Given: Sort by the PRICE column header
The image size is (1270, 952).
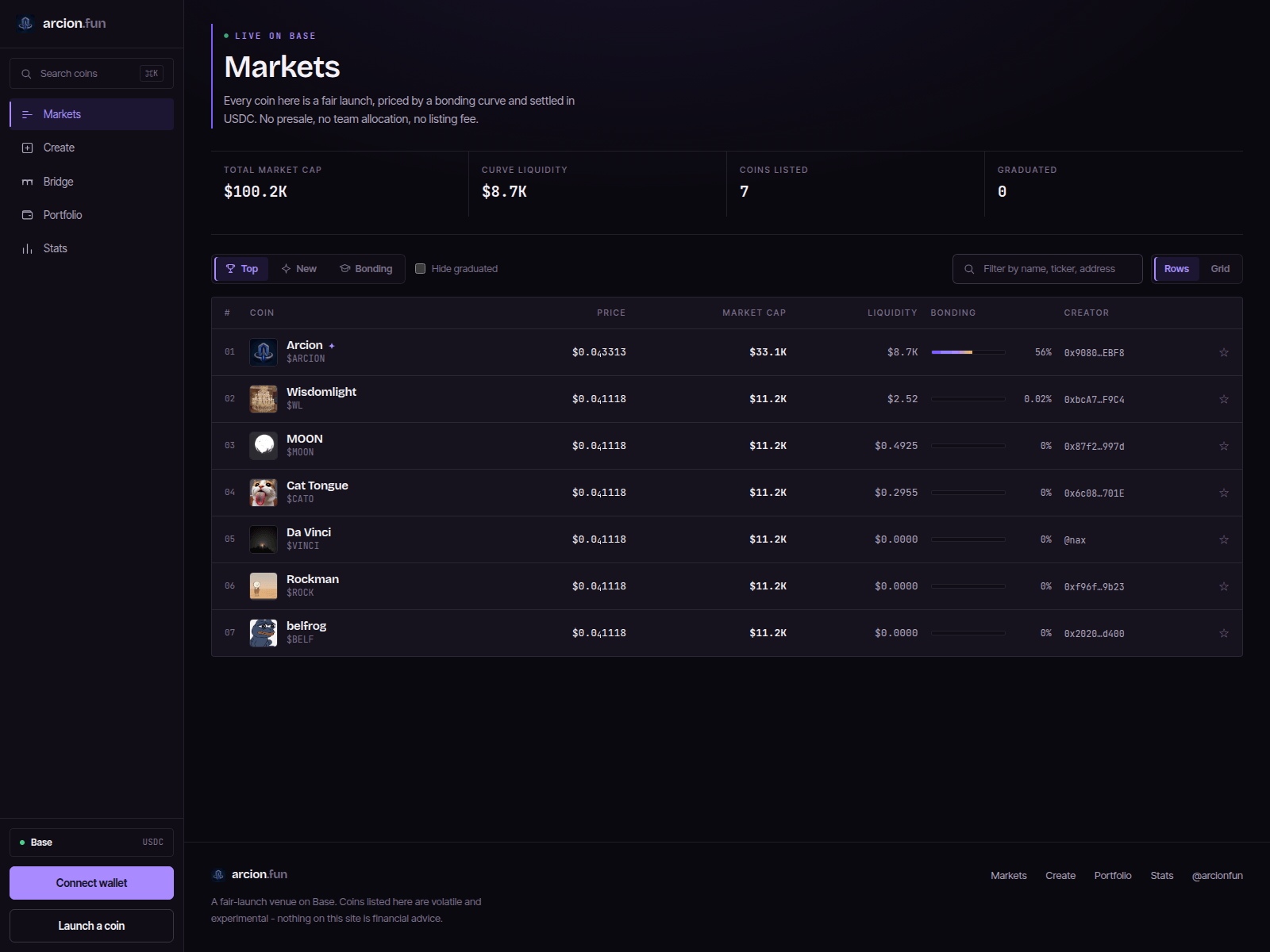Looking at the screenshot, I should (x=611, y=313).
